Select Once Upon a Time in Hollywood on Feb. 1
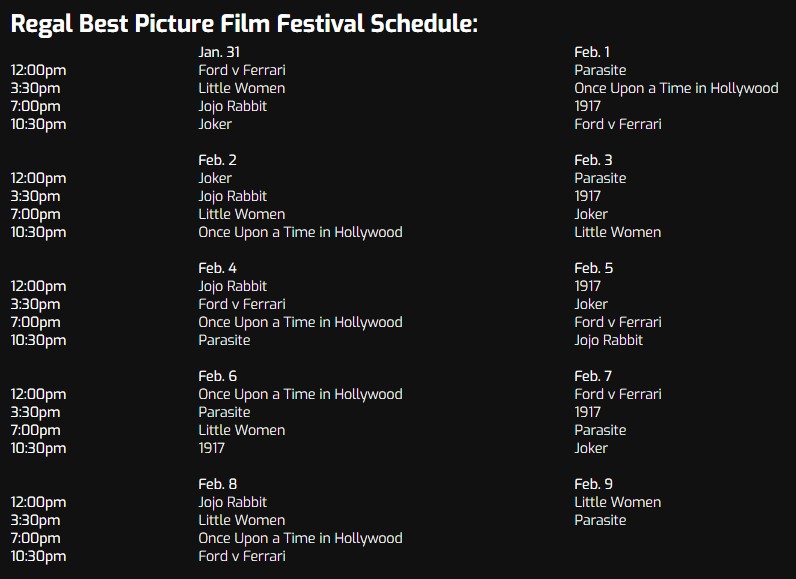 [x=676, y=88]
